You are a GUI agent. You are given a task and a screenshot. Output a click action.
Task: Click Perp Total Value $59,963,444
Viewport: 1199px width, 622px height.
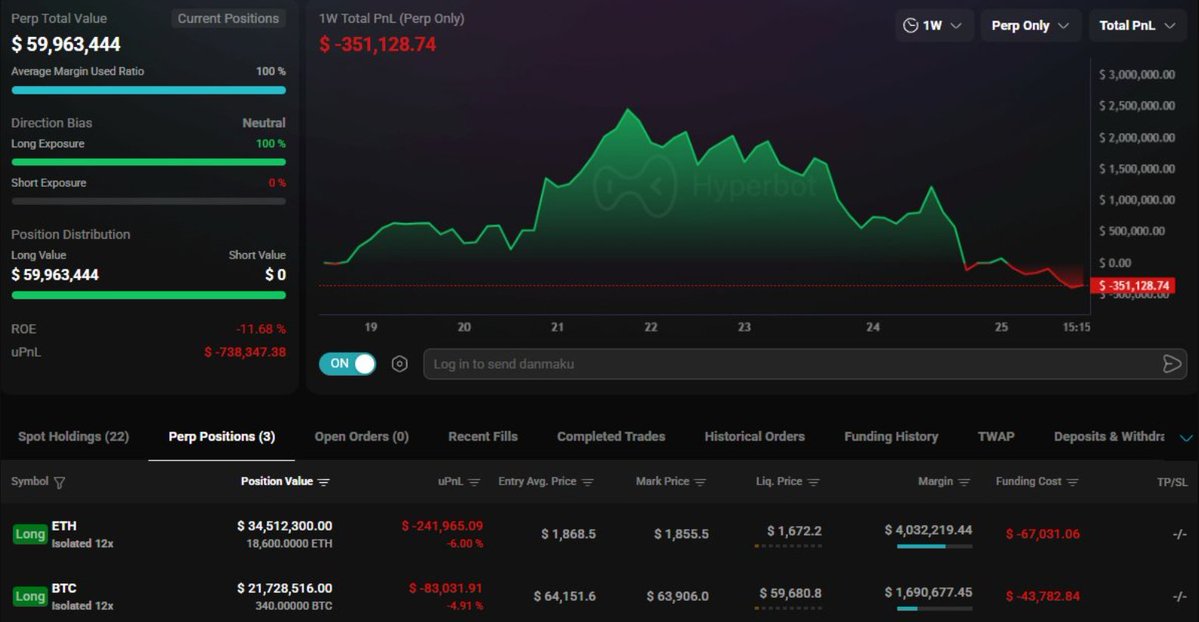(66, 44)
